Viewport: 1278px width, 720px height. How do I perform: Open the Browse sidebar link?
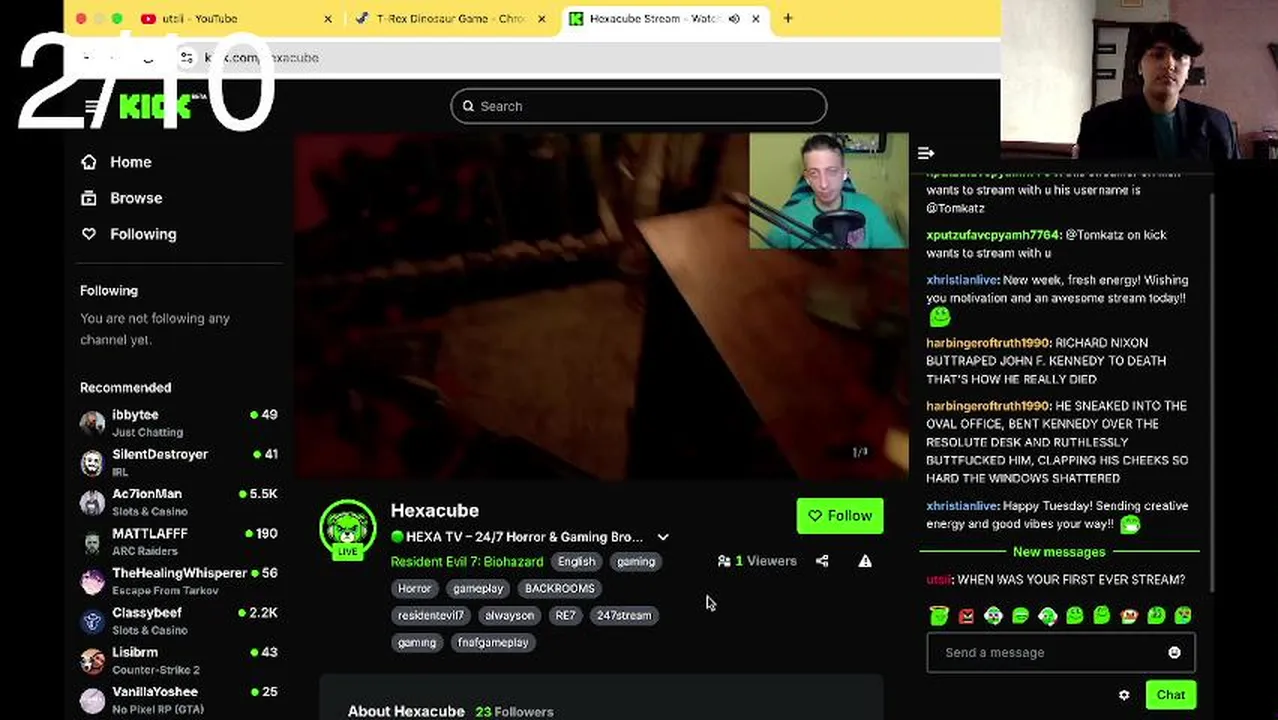pyautogui.click(x=121, y=198)
